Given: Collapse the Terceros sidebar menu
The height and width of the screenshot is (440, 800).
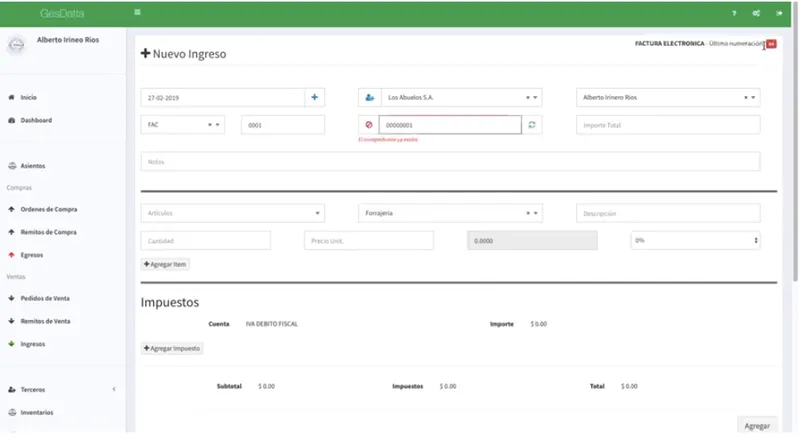Looking at the screenshot, I should (114, 389).
